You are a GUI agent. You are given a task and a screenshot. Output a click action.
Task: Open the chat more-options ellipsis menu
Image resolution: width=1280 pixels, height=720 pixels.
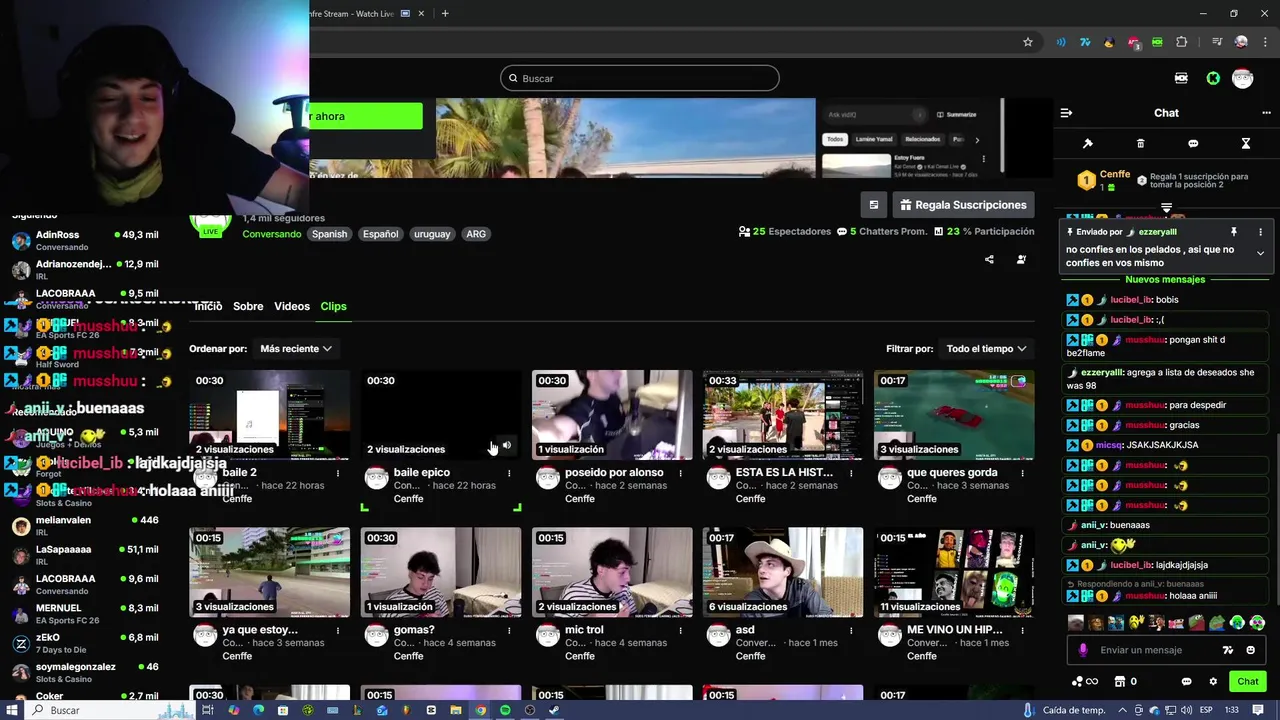(x=1266, y=113)
